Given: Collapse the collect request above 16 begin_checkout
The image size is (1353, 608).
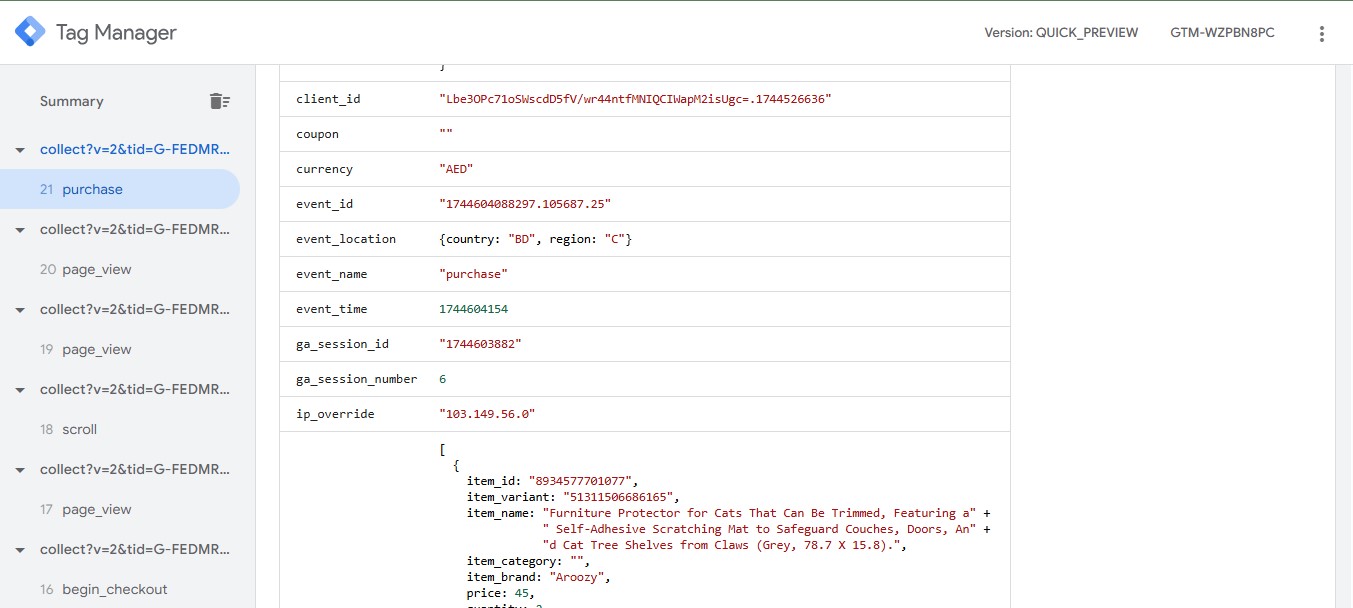Looking at the screenshot, I should (x=19, y=550).
